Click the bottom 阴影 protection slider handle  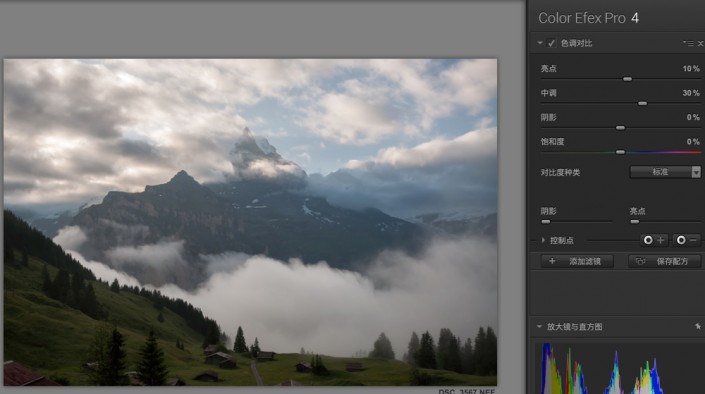[x=546, y=222]
